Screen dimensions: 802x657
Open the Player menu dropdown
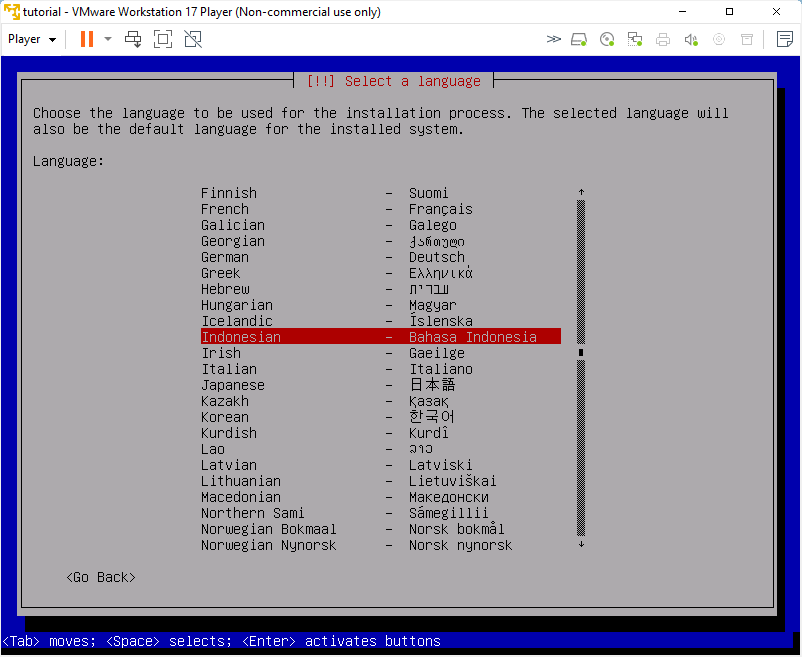(32, 39)
